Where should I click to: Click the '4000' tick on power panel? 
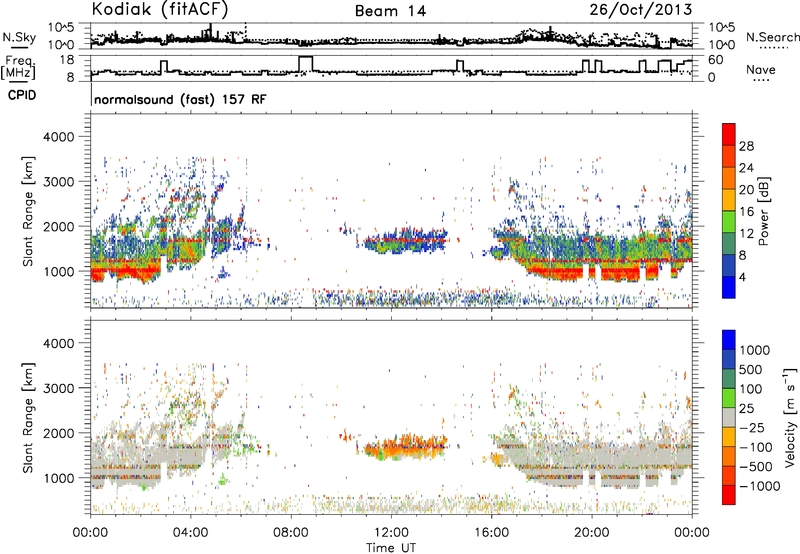click(x=58, y=137)
